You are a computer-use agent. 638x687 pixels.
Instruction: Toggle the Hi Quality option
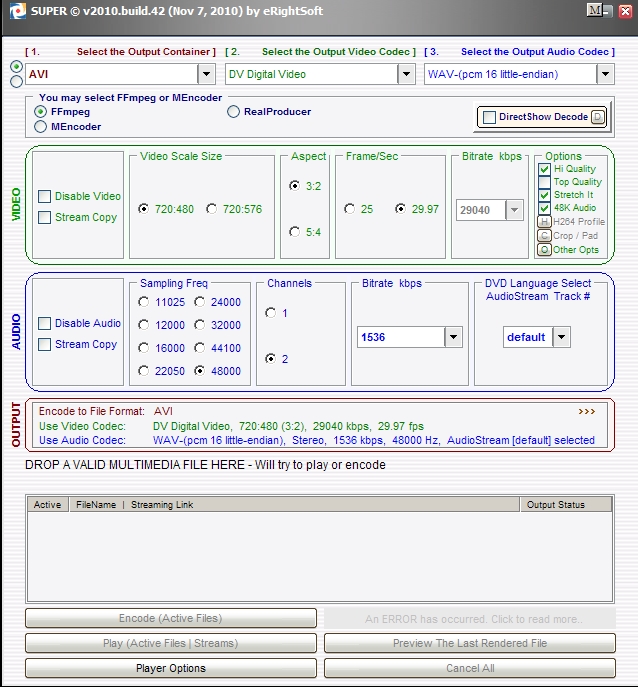point(544,169)
